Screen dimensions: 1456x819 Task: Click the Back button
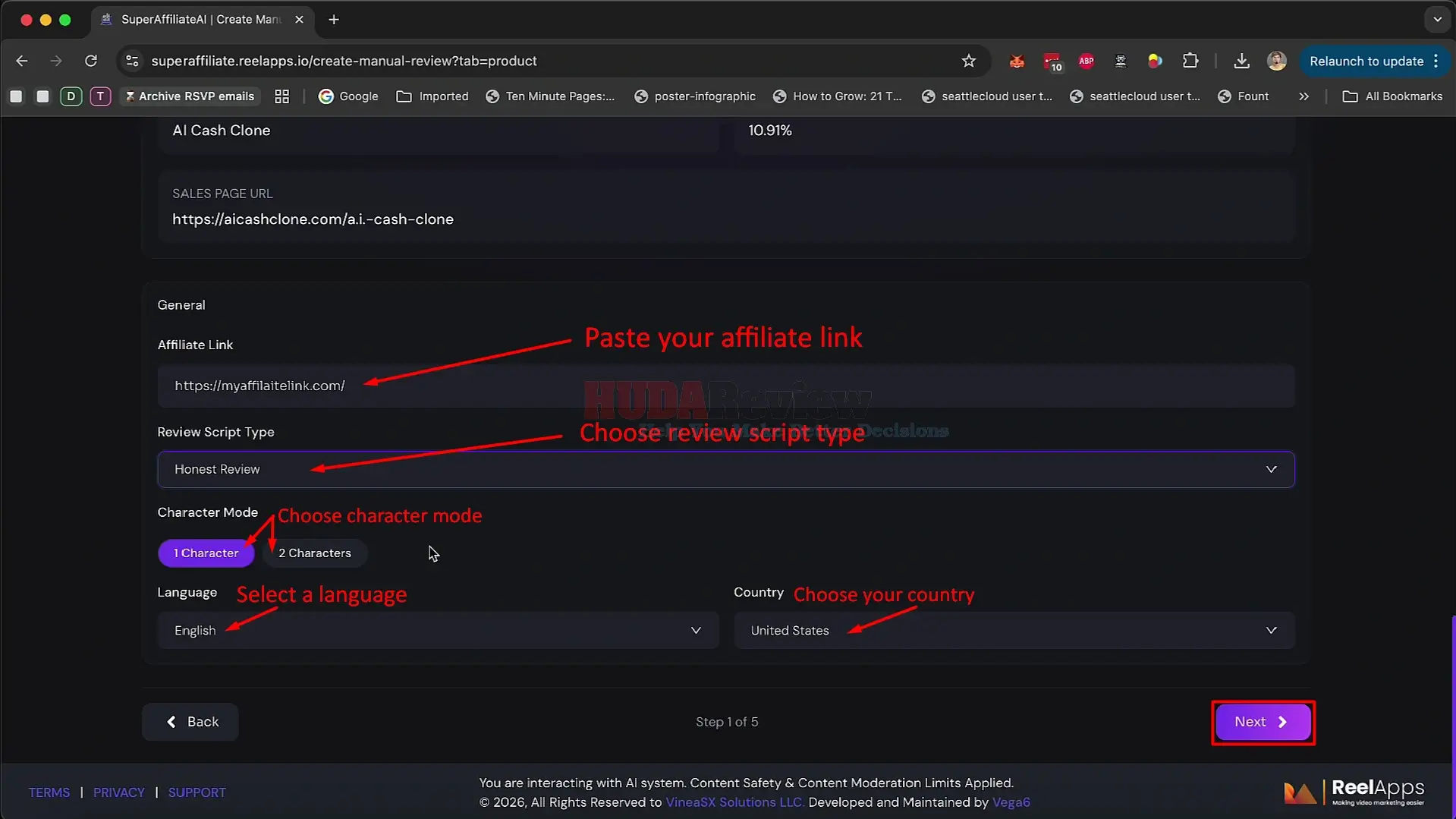point(190,721)
